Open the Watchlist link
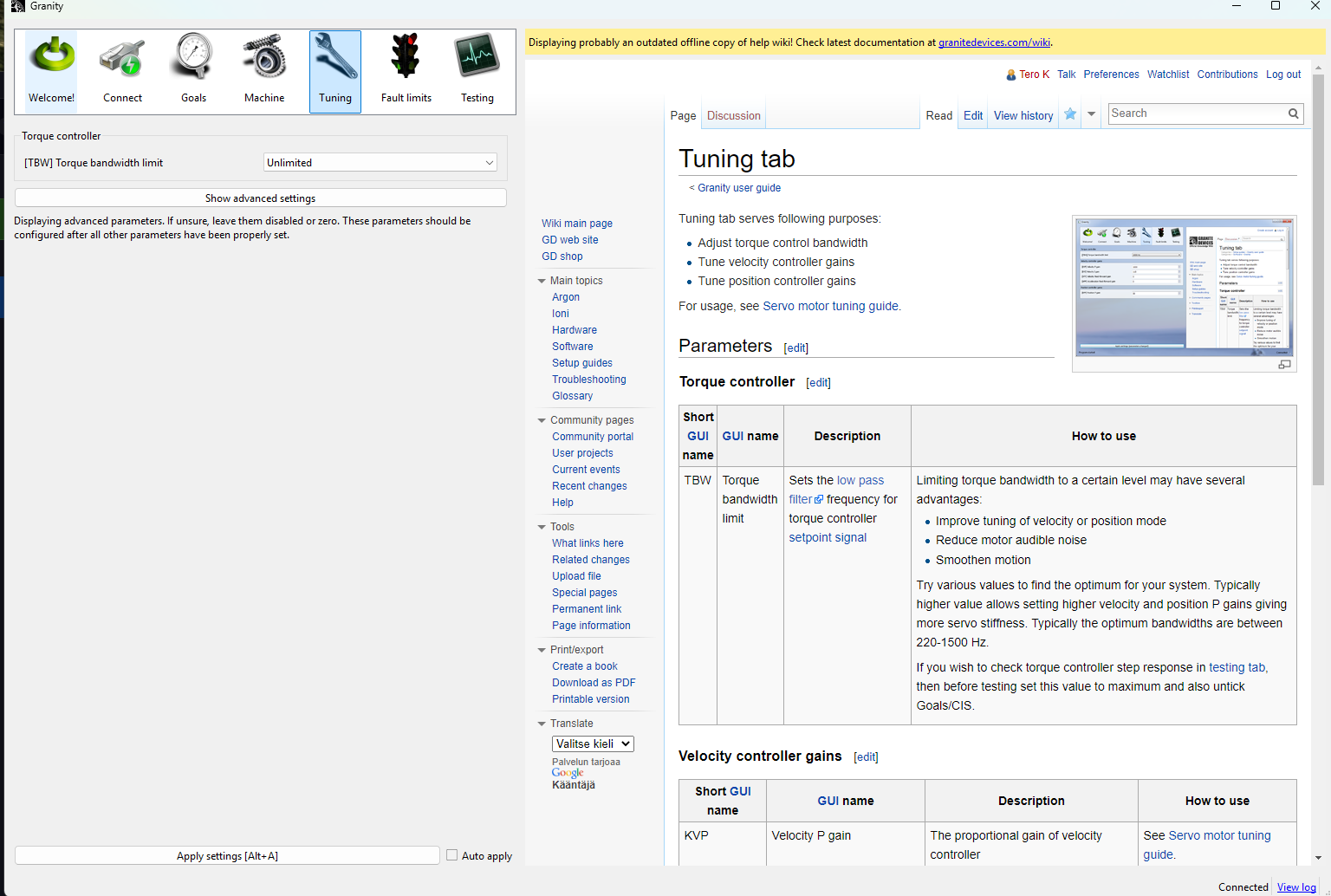Screen dimensions: 1331x896 (1168, 75)
